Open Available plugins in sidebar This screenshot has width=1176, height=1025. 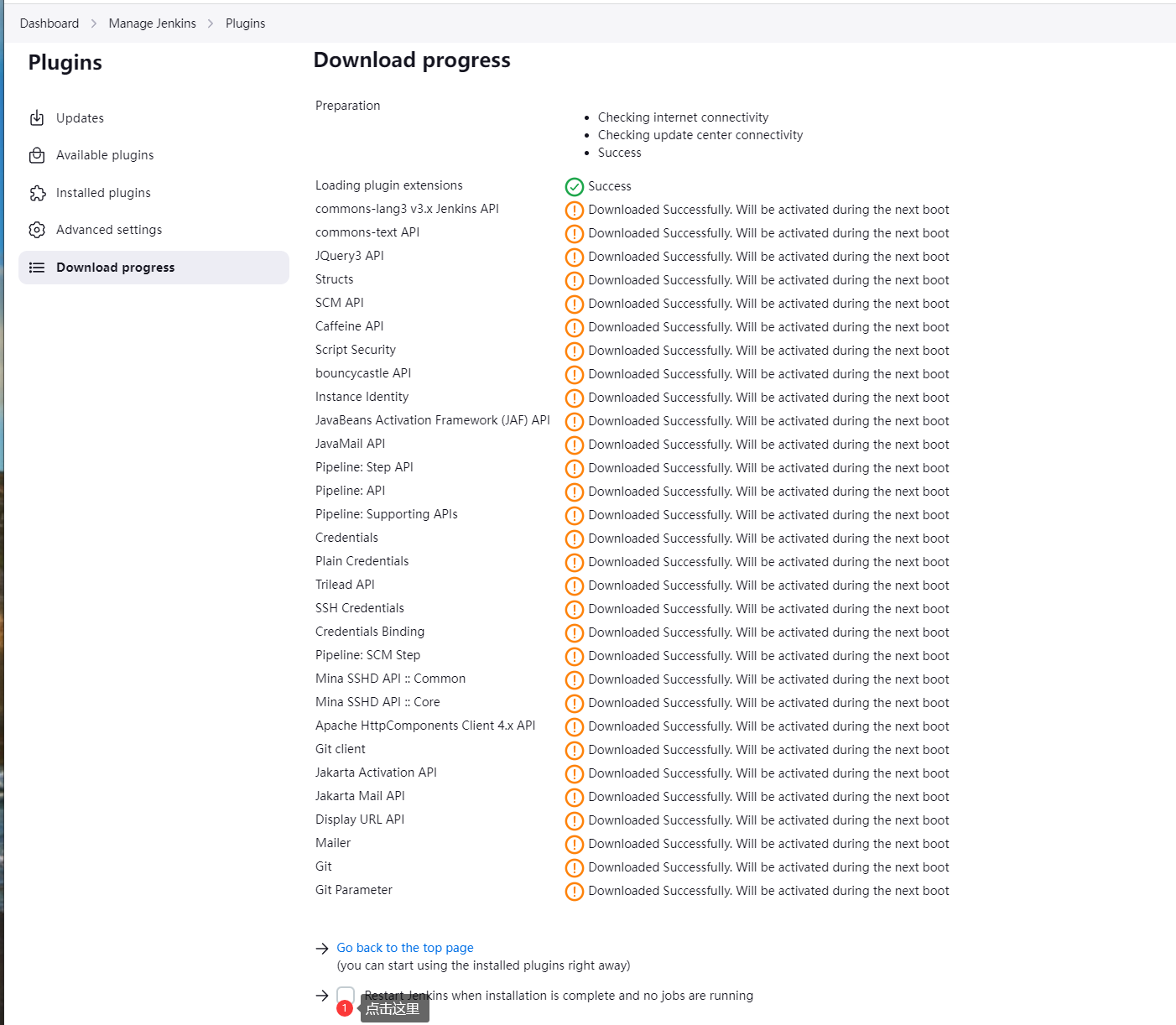click(x=154, y=155)
